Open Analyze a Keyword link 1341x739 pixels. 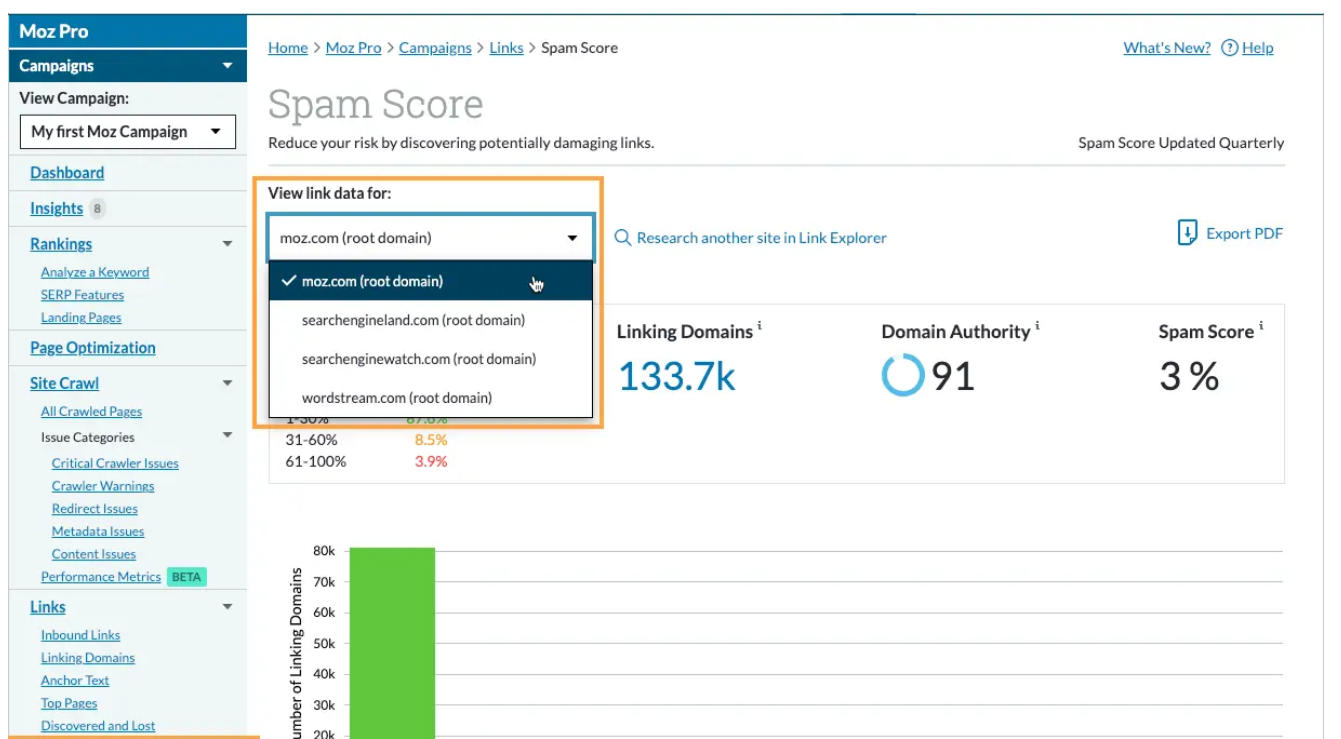[x=95, y=272]
